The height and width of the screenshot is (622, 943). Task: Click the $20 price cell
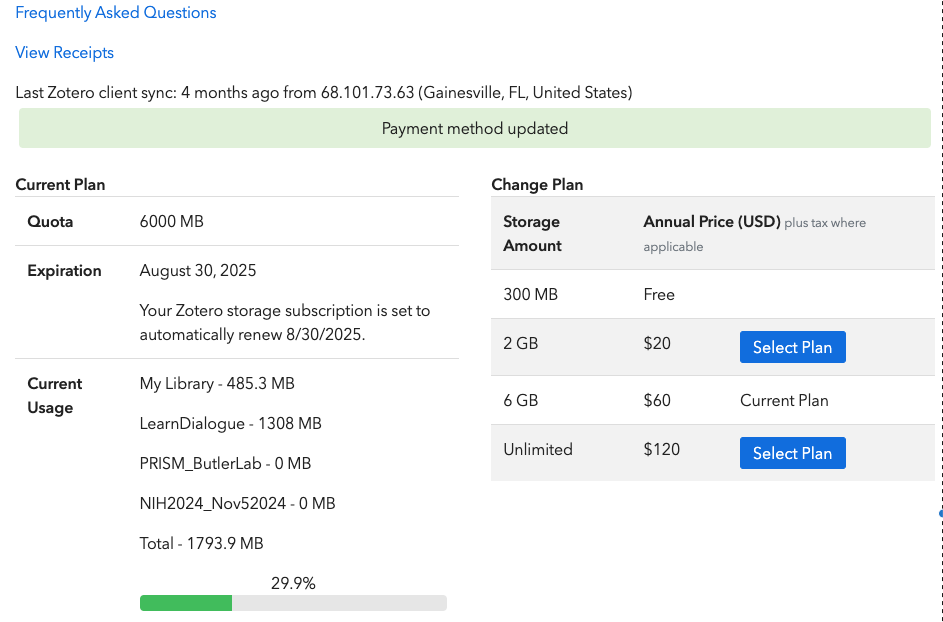[657, 343]
